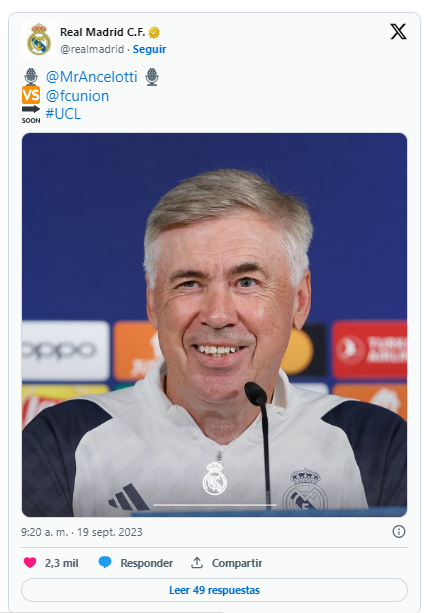This screenshot has width=432, height=613.
Task: Click the first microphone emoji
Action: (x=31, y=77)
